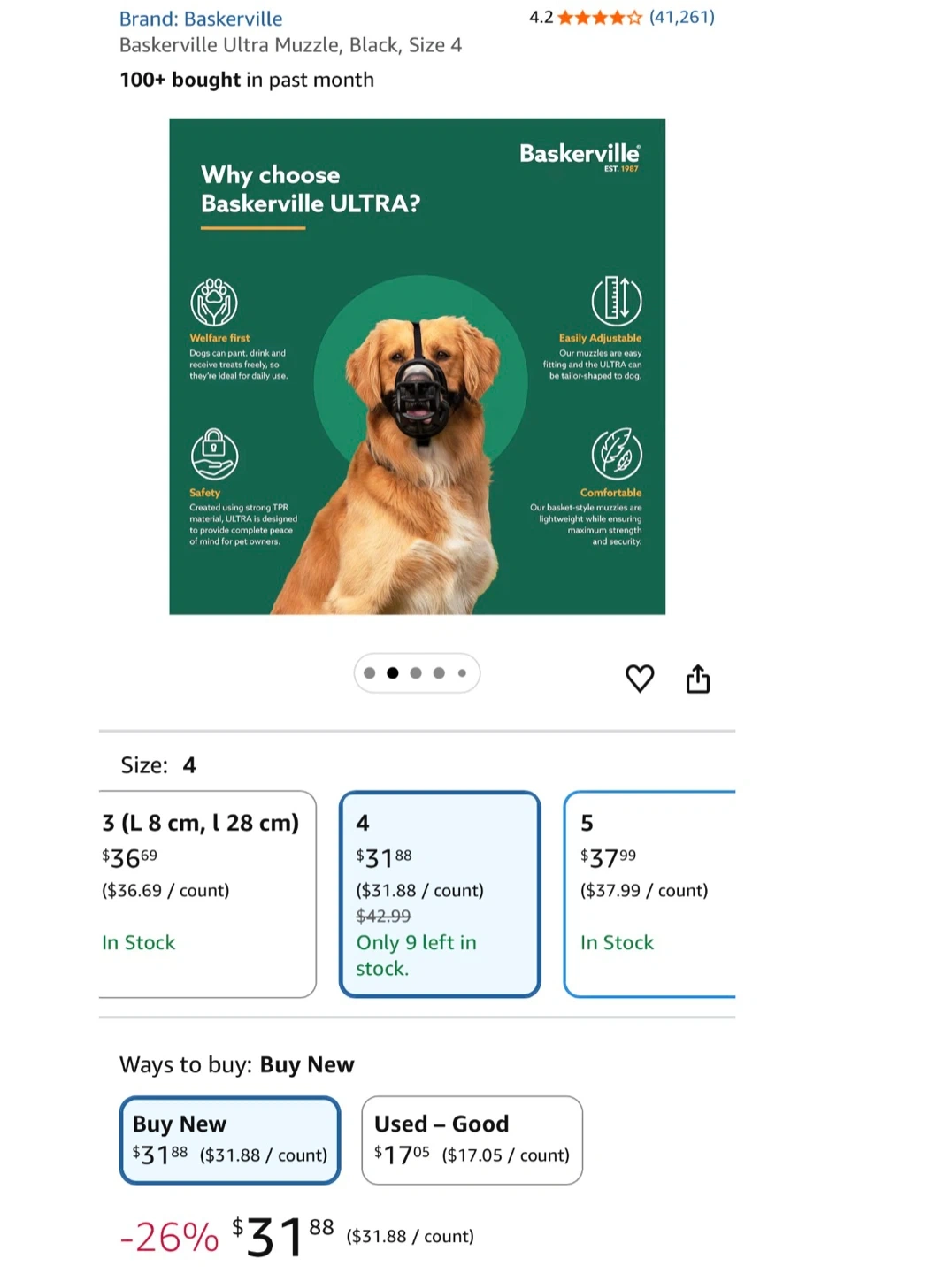Open the Brand: Baskerville link
This screenshot has height=1274, width=952.
[201, 19]
